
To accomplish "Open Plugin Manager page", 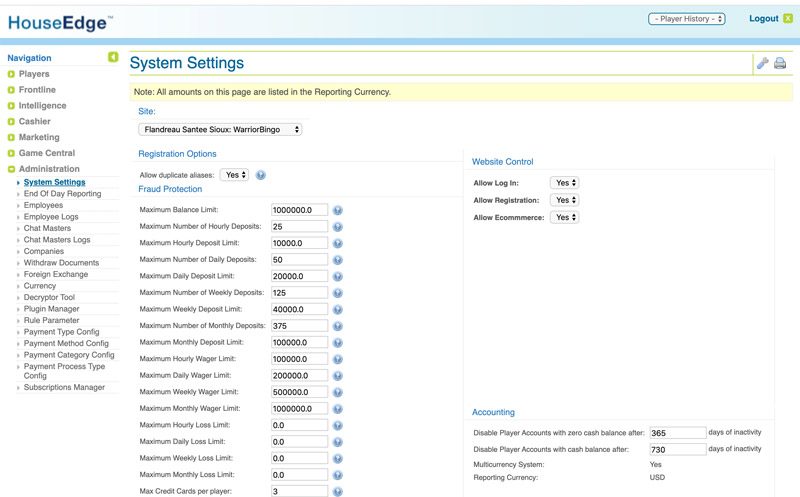I will click(52, 309).
